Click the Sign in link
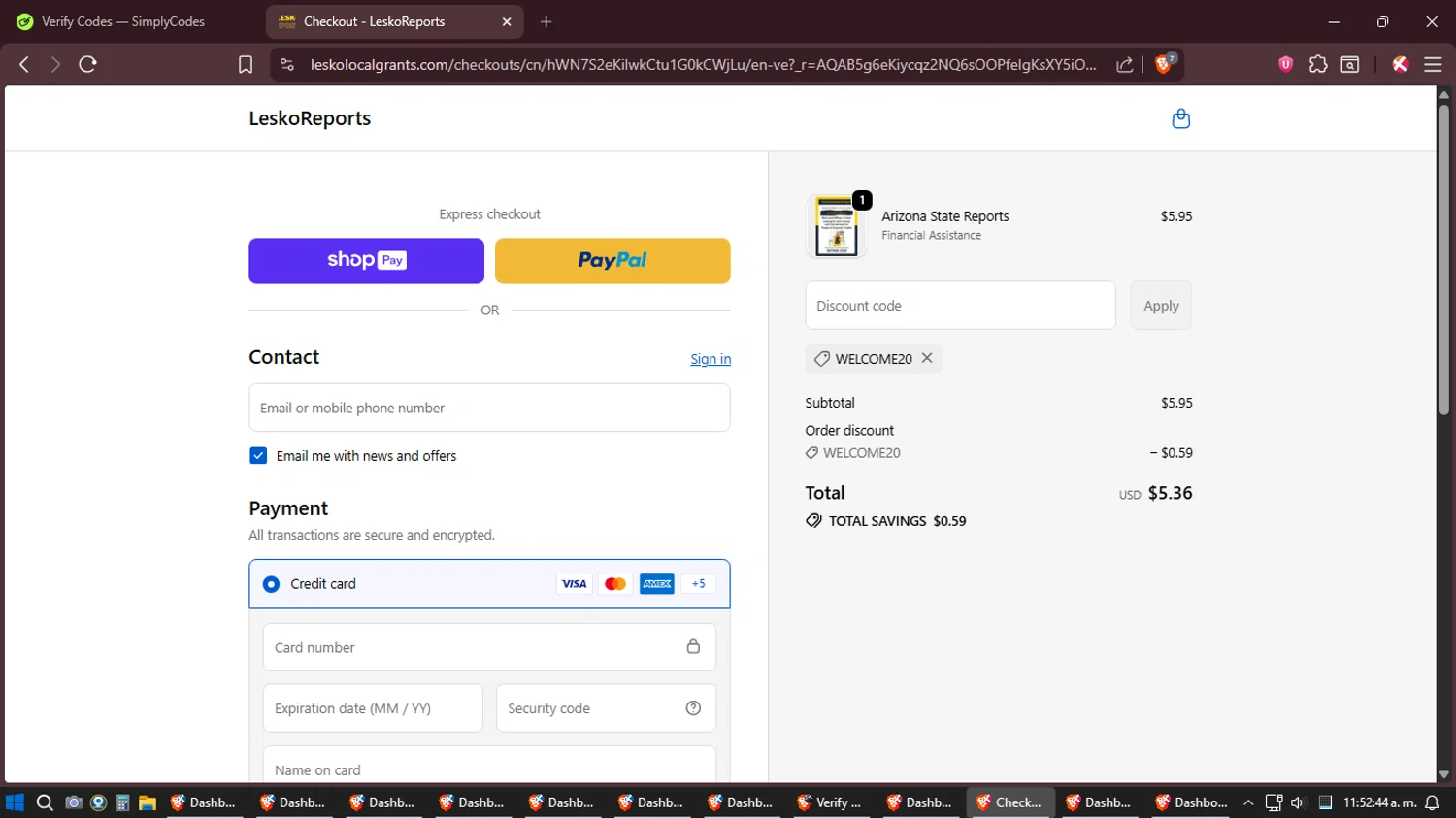The image size is (1456, 818). (x=711, y=359)
